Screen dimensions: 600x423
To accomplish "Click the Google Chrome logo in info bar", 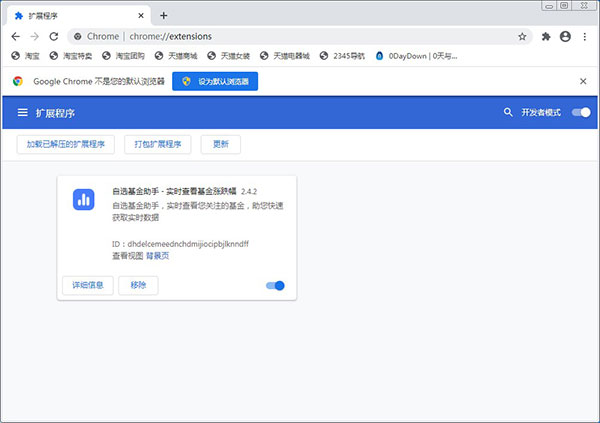I will click(18, 81).
